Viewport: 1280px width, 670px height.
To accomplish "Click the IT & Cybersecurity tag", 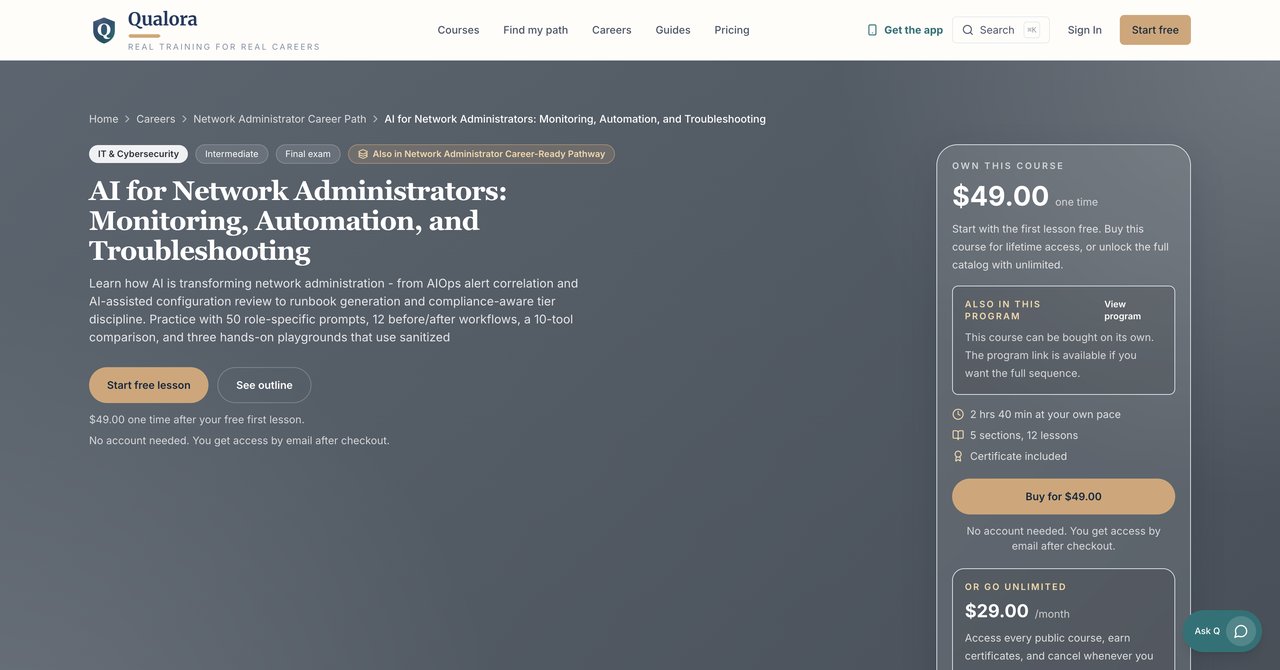I will (x=138, y=154).
